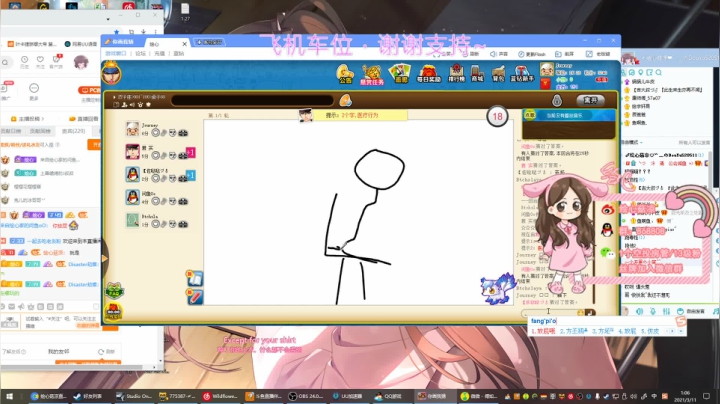Open the 每日奖励 daily rewards icon
720x404 pixels.
point(428,74)
